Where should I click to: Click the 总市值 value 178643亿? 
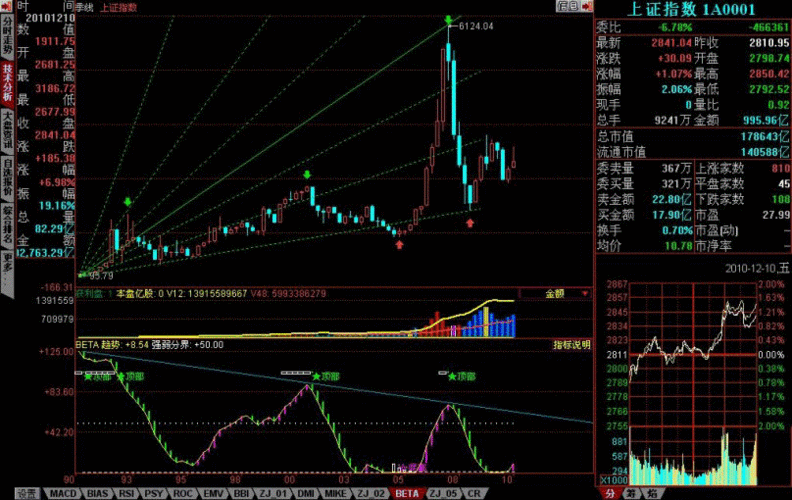[765, 136]
